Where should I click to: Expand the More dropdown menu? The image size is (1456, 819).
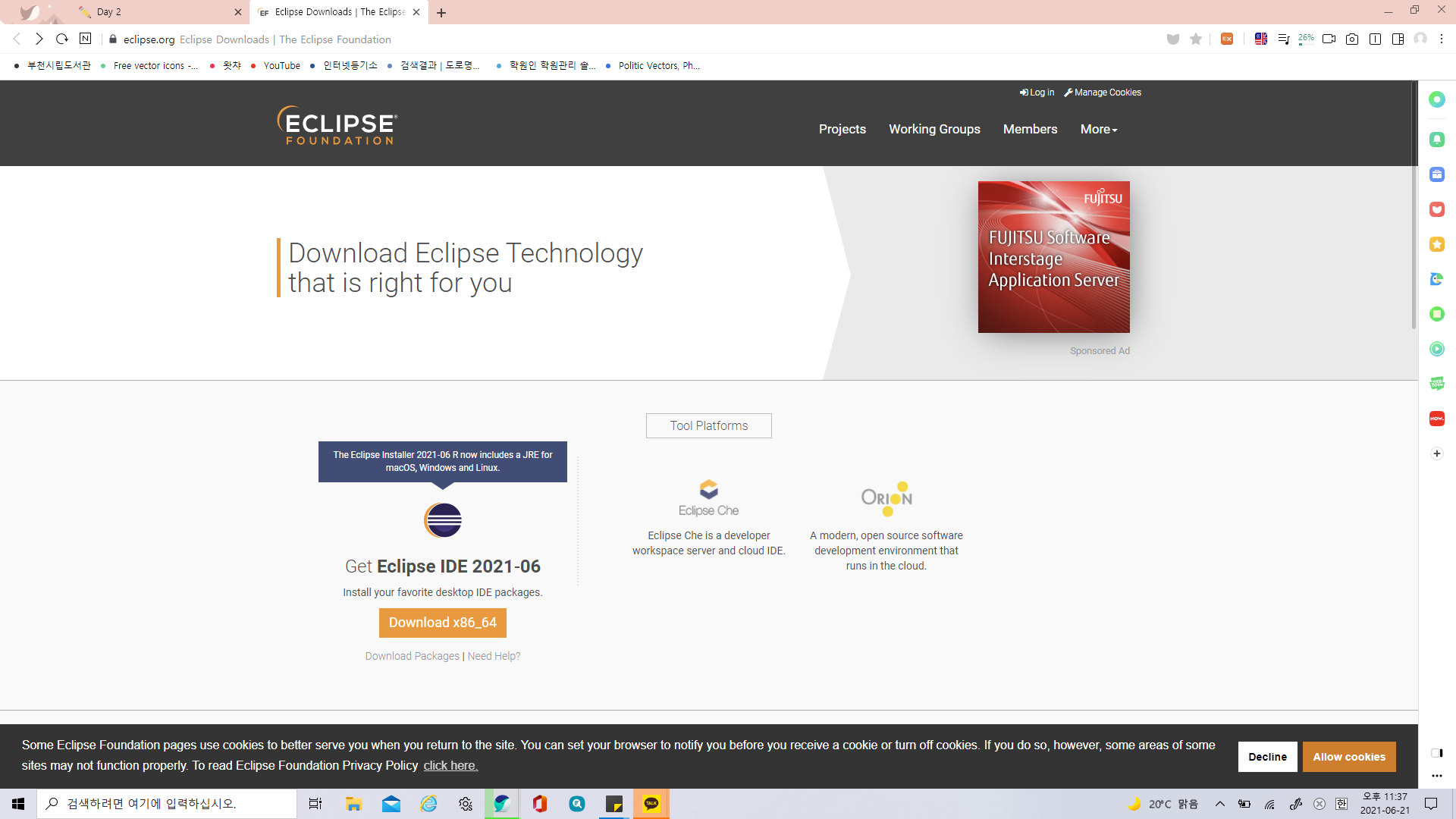pos(1098,130)
